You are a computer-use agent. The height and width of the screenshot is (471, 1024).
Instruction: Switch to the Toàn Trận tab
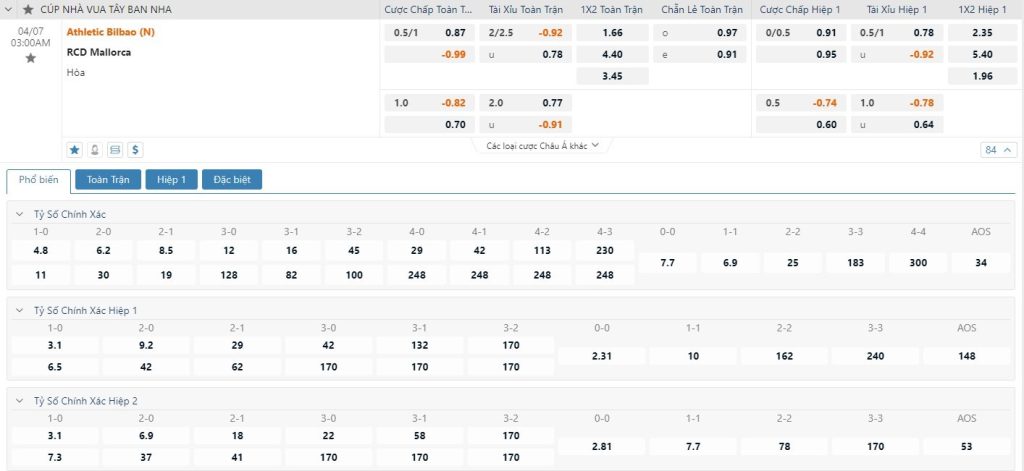pyautogui.click(x=107, y=180)
